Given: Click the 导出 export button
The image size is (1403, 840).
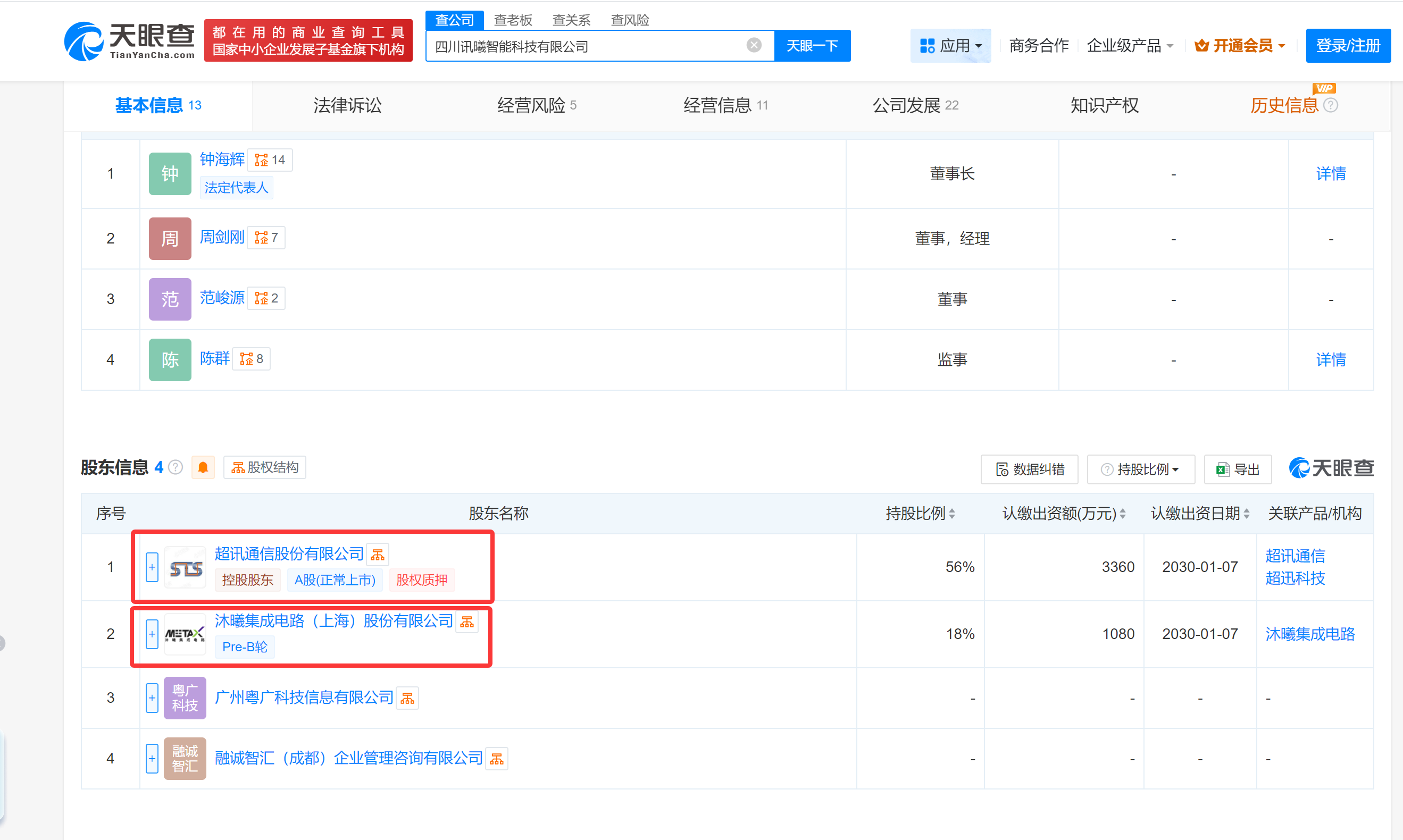Looking at the screenshot, I should [1238, 469].
